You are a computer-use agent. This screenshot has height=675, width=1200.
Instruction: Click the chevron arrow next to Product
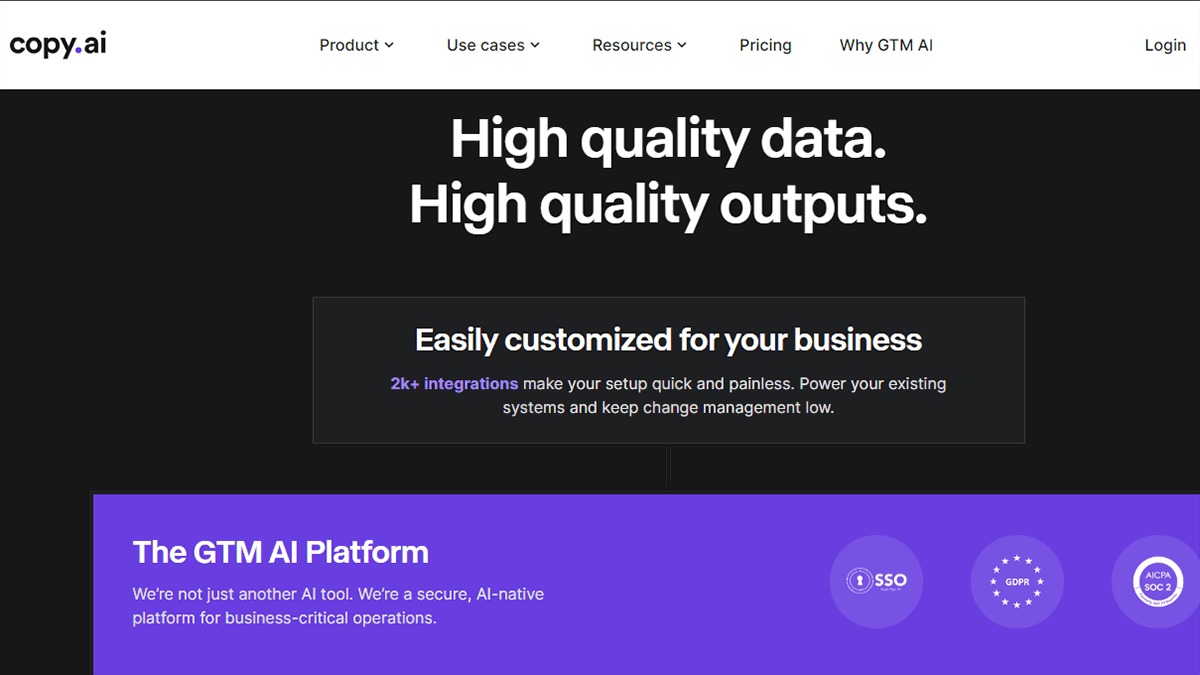[x=389, y=45]
